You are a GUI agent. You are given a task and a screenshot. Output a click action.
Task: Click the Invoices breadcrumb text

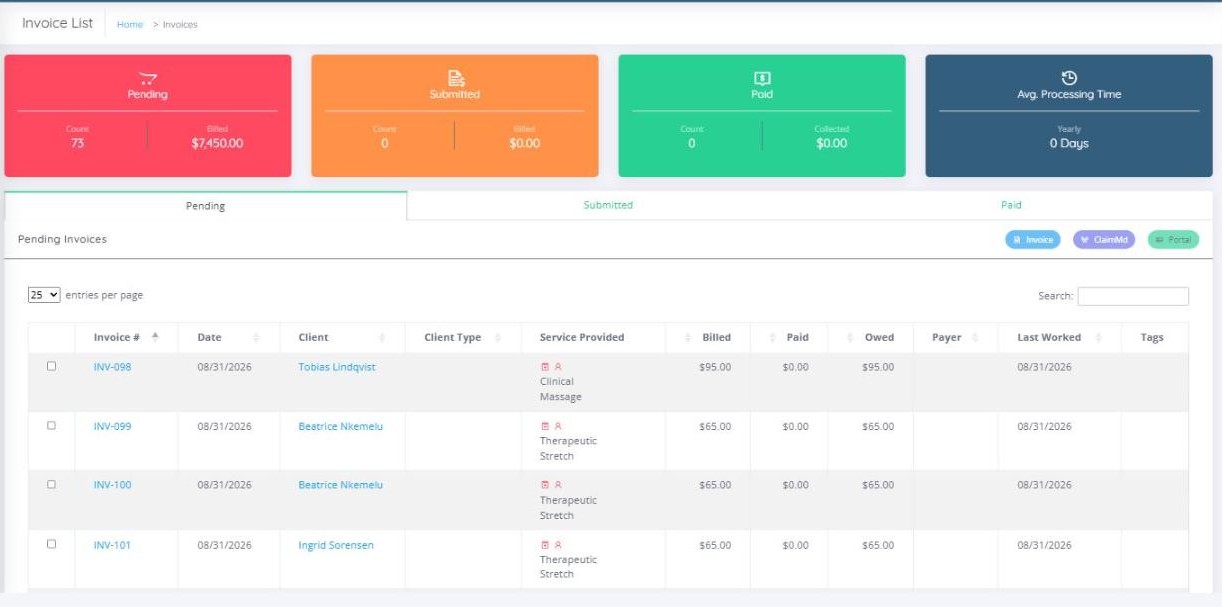[x=180, y=25]
